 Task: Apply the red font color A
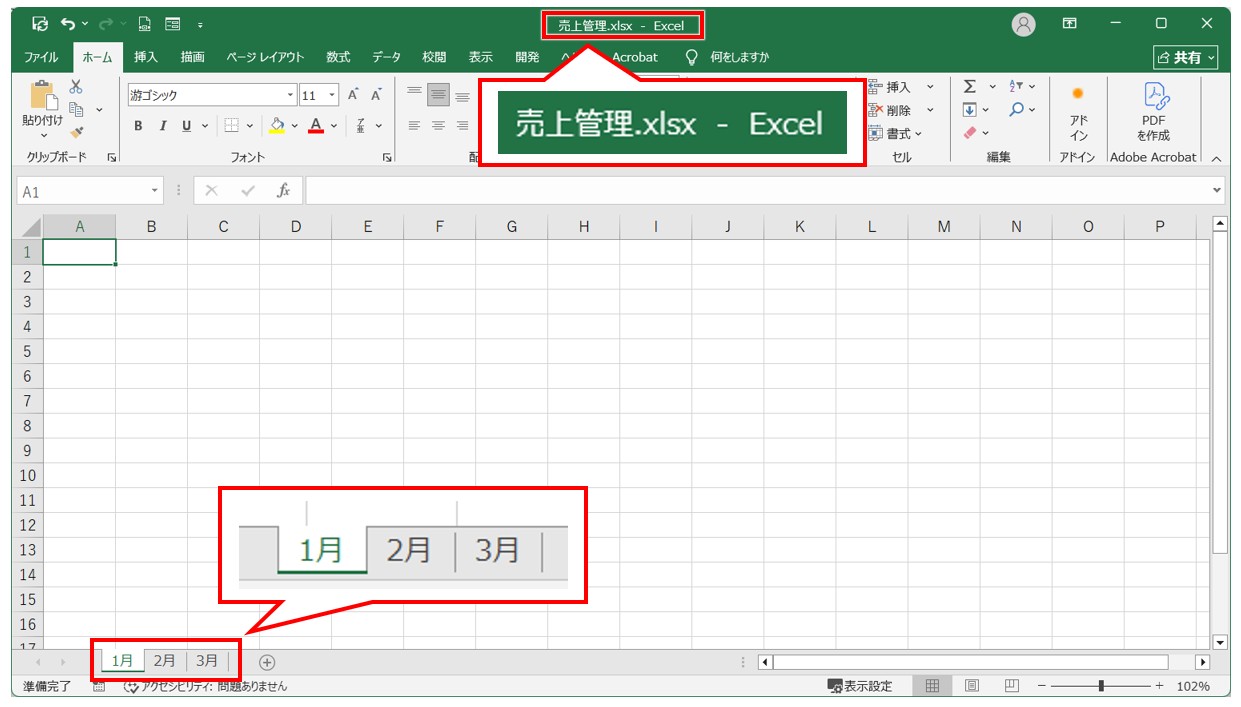click(316, 126)
